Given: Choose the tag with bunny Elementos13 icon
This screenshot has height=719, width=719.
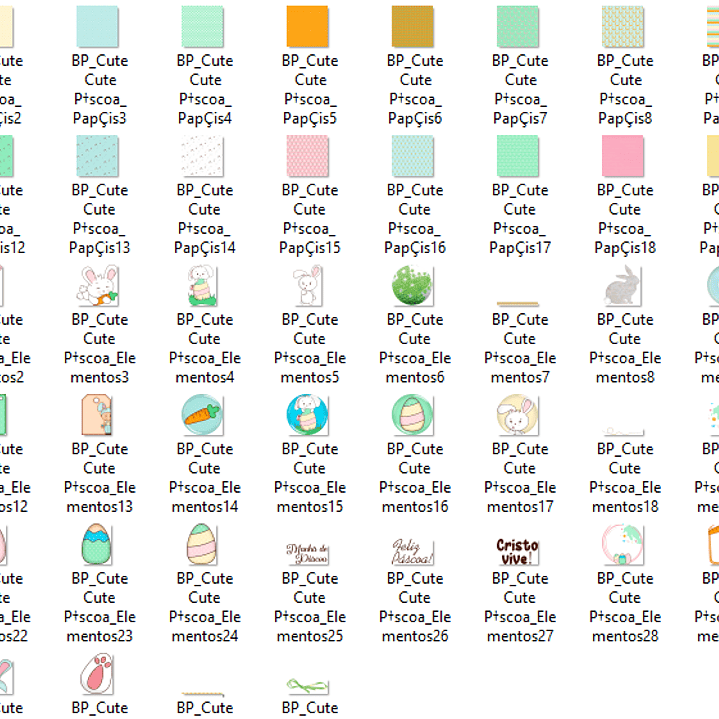Looking at the screenshot, I should click(x=99, y=414).
